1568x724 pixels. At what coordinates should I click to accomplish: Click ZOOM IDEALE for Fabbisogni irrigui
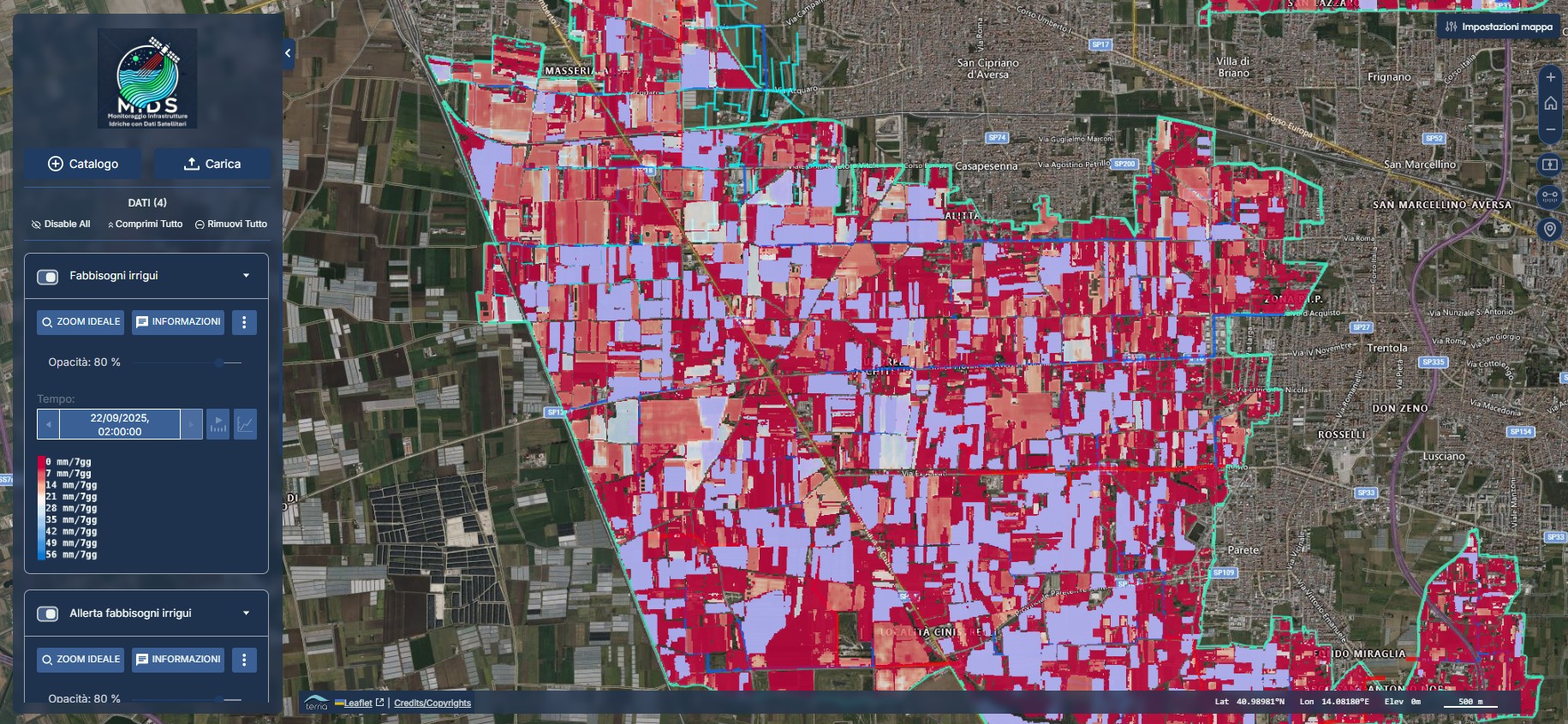tap(80, 322)
